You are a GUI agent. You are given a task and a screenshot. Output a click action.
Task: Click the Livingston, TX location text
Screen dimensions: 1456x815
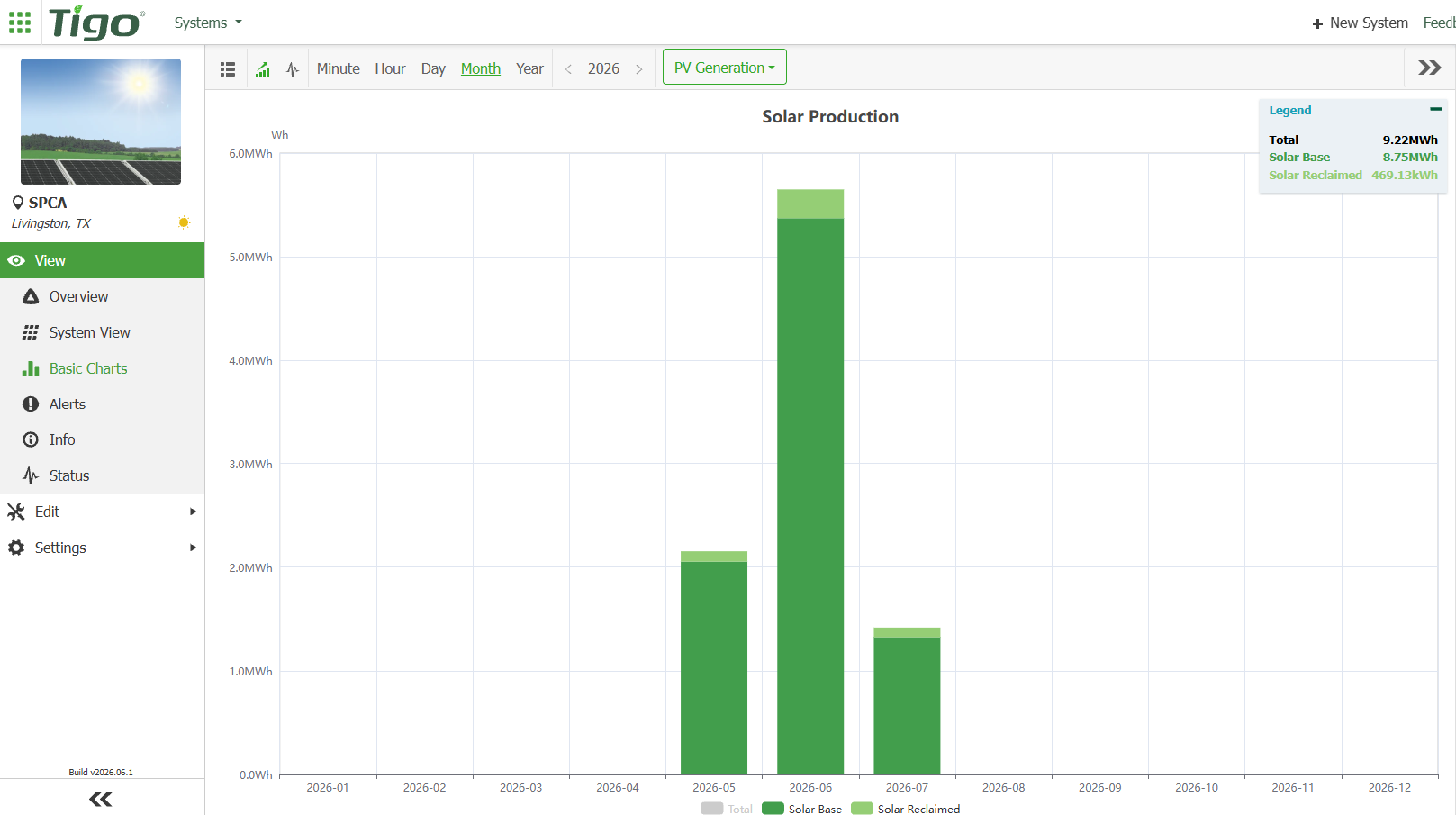(x=50, y=223)
